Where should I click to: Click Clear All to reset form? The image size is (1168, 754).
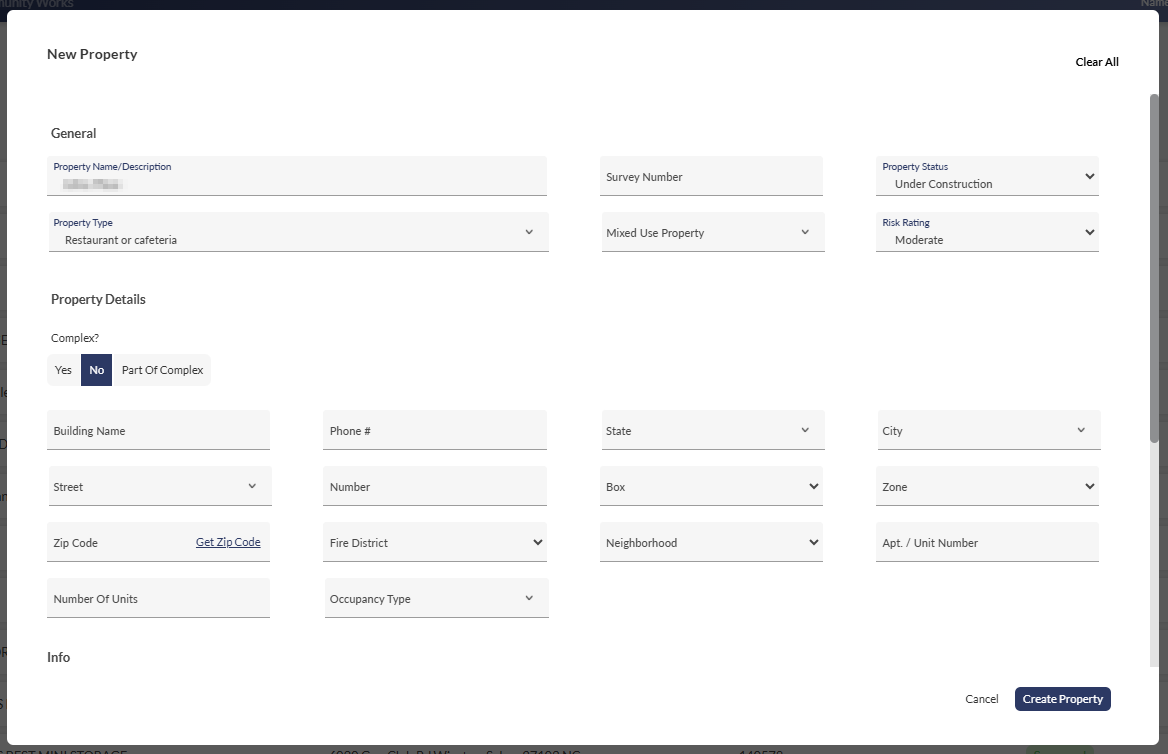1096,62
